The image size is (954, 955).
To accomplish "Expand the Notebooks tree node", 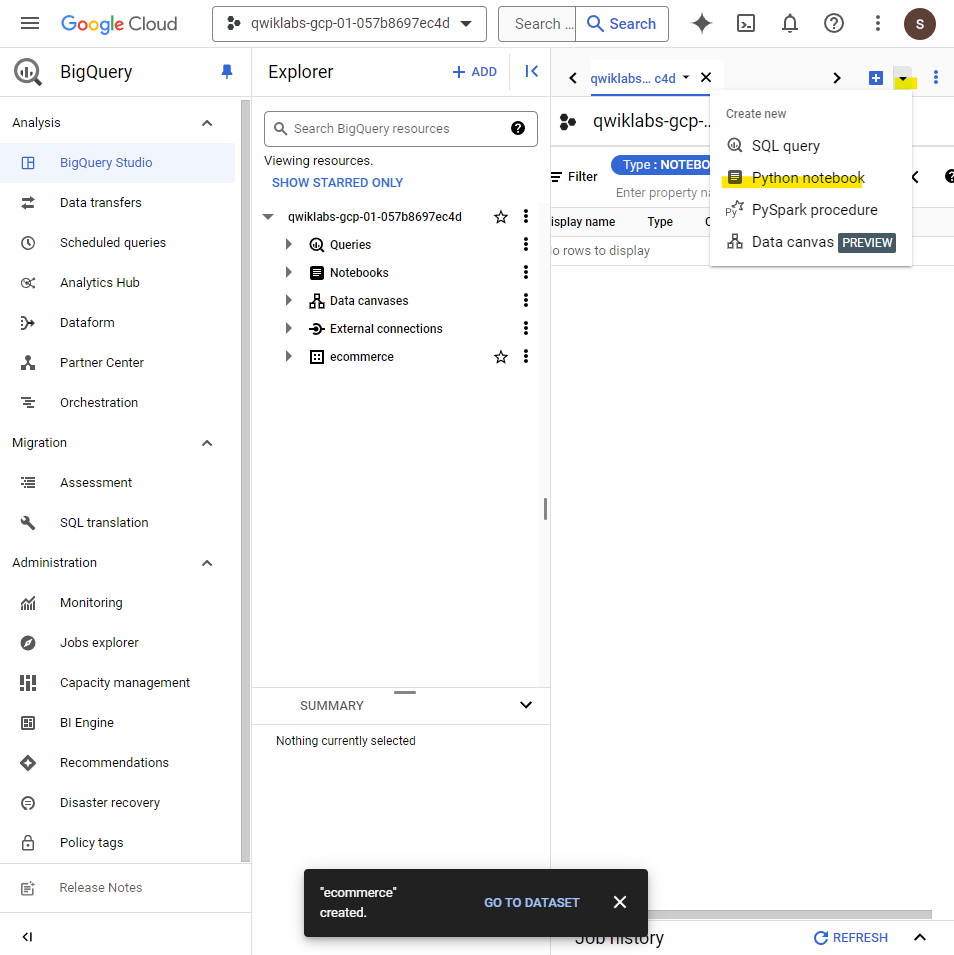I will coord(289,273).
